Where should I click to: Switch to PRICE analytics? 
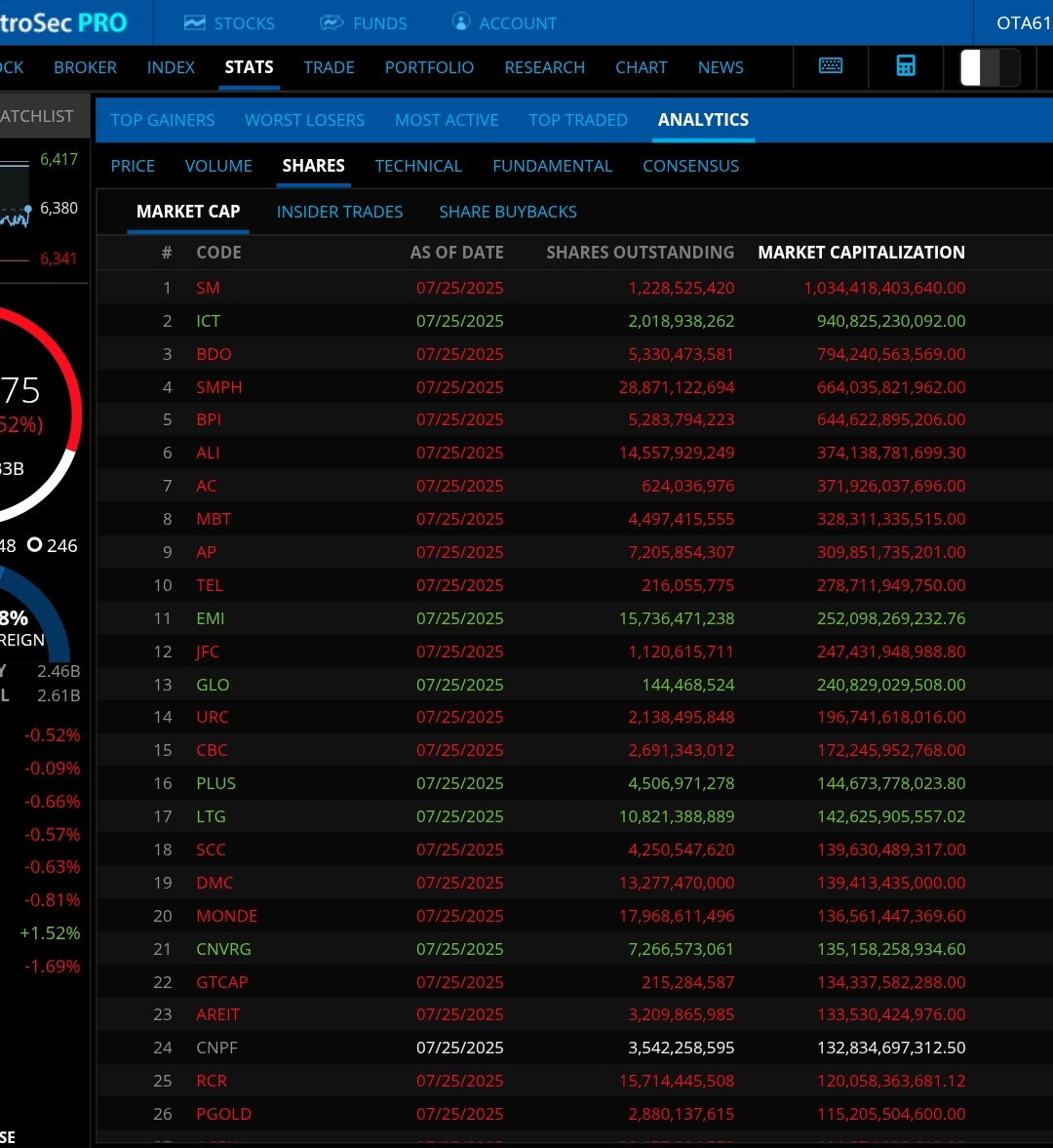(133, 166)
